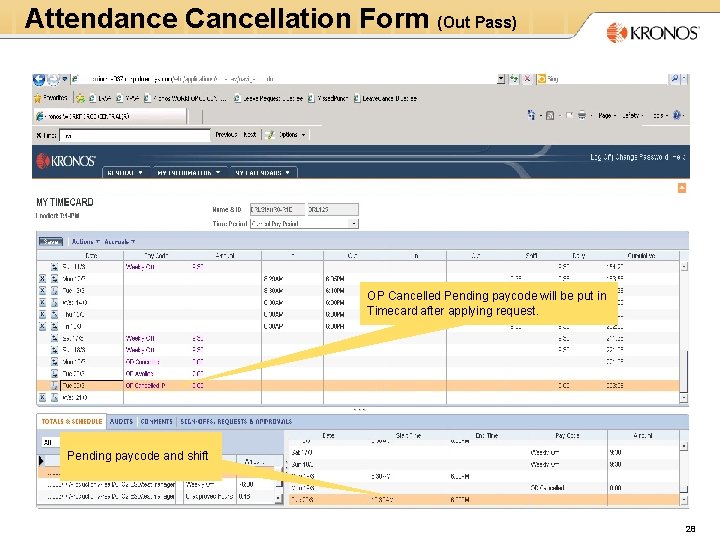
Task: Open the browser Safety menu
Action: [x=633, y=116]
